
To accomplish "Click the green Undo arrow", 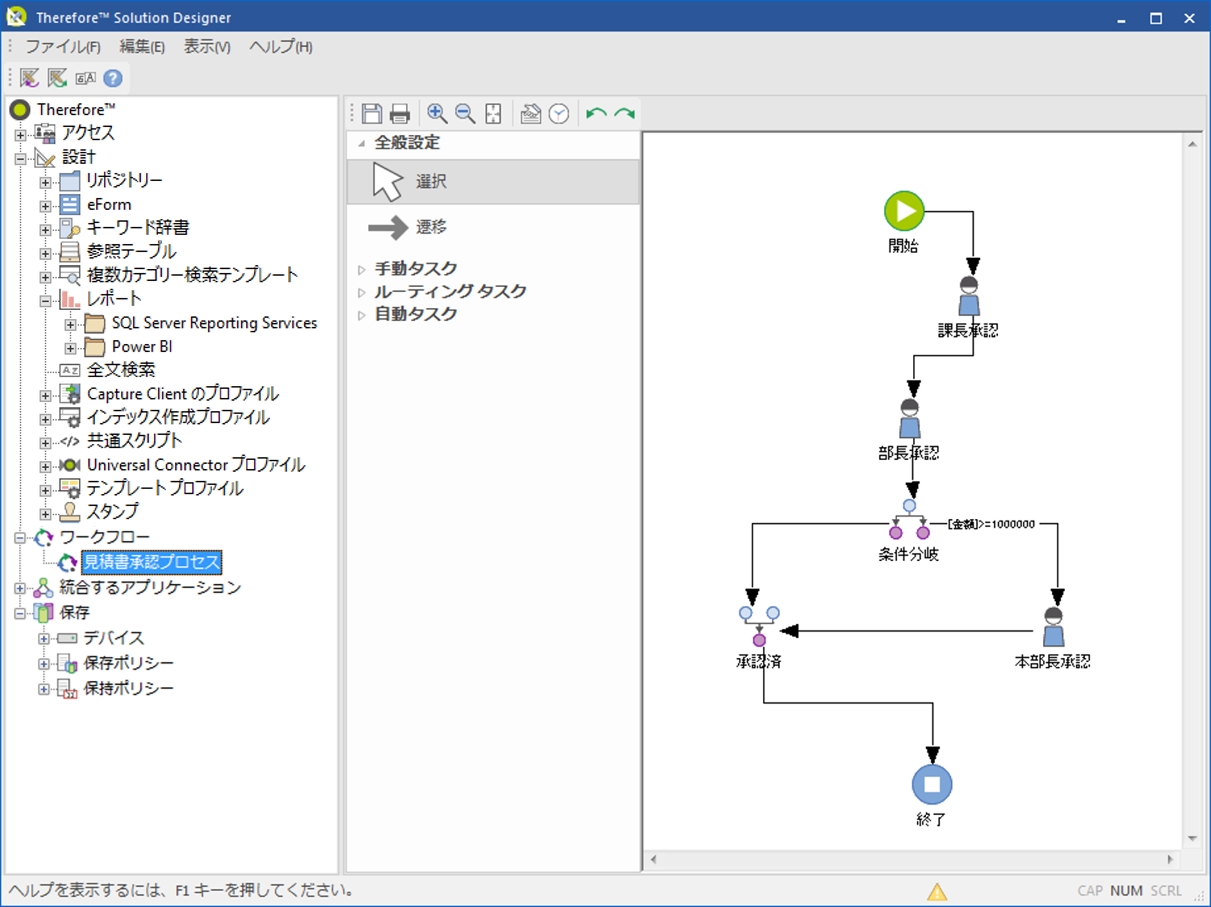I will 597,113.
